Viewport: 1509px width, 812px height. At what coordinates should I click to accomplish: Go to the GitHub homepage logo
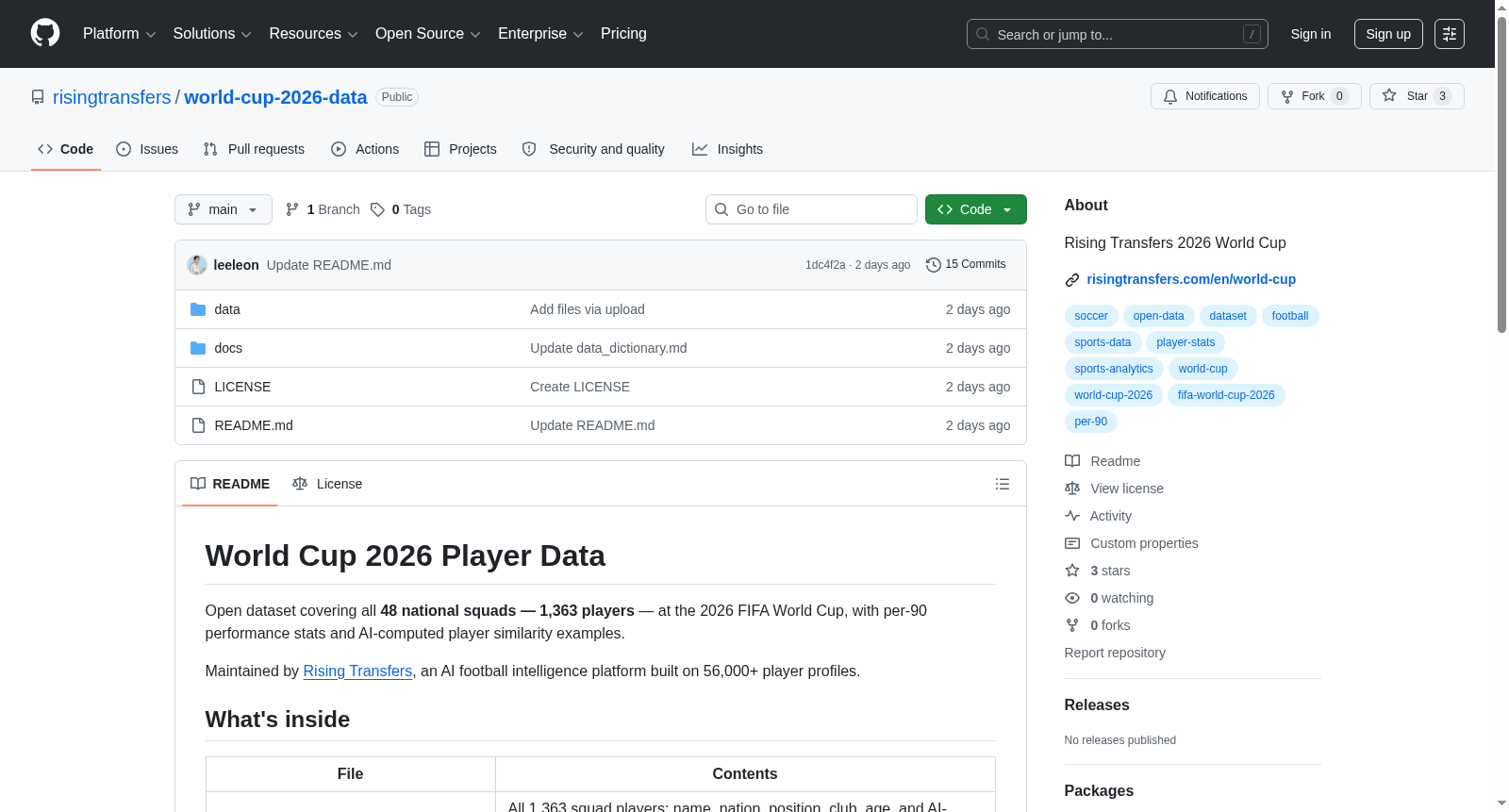(45, 34)
